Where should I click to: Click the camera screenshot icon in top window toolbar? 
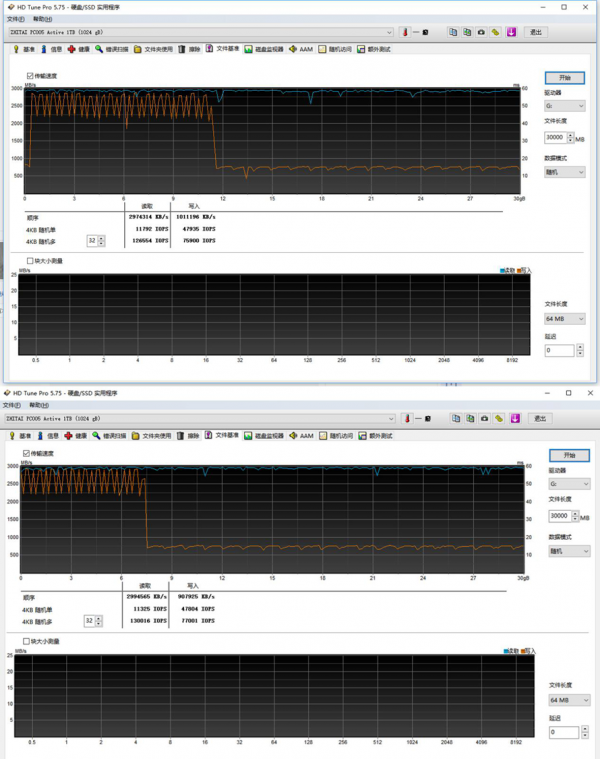(x=481, y=32)
